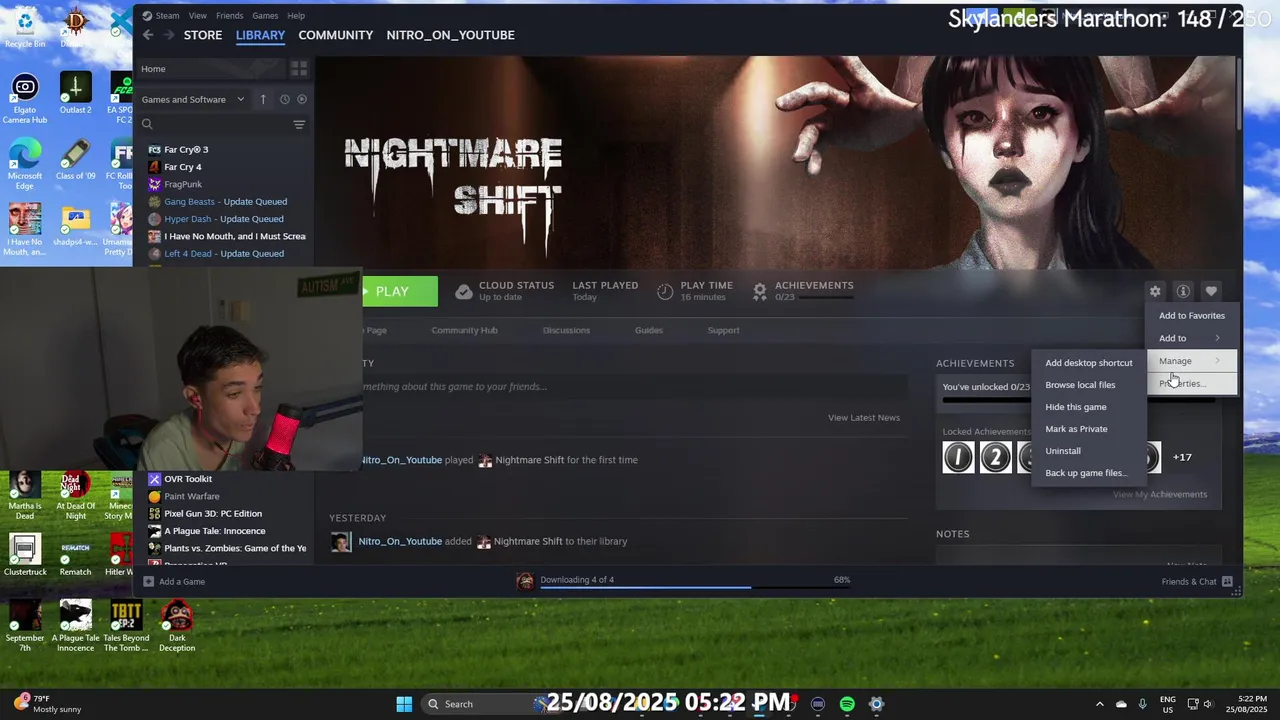This screenshot has height=720, width=1280.
Task: Click the sort ascending arrow in sidebar
Action: tap(263, 99)
